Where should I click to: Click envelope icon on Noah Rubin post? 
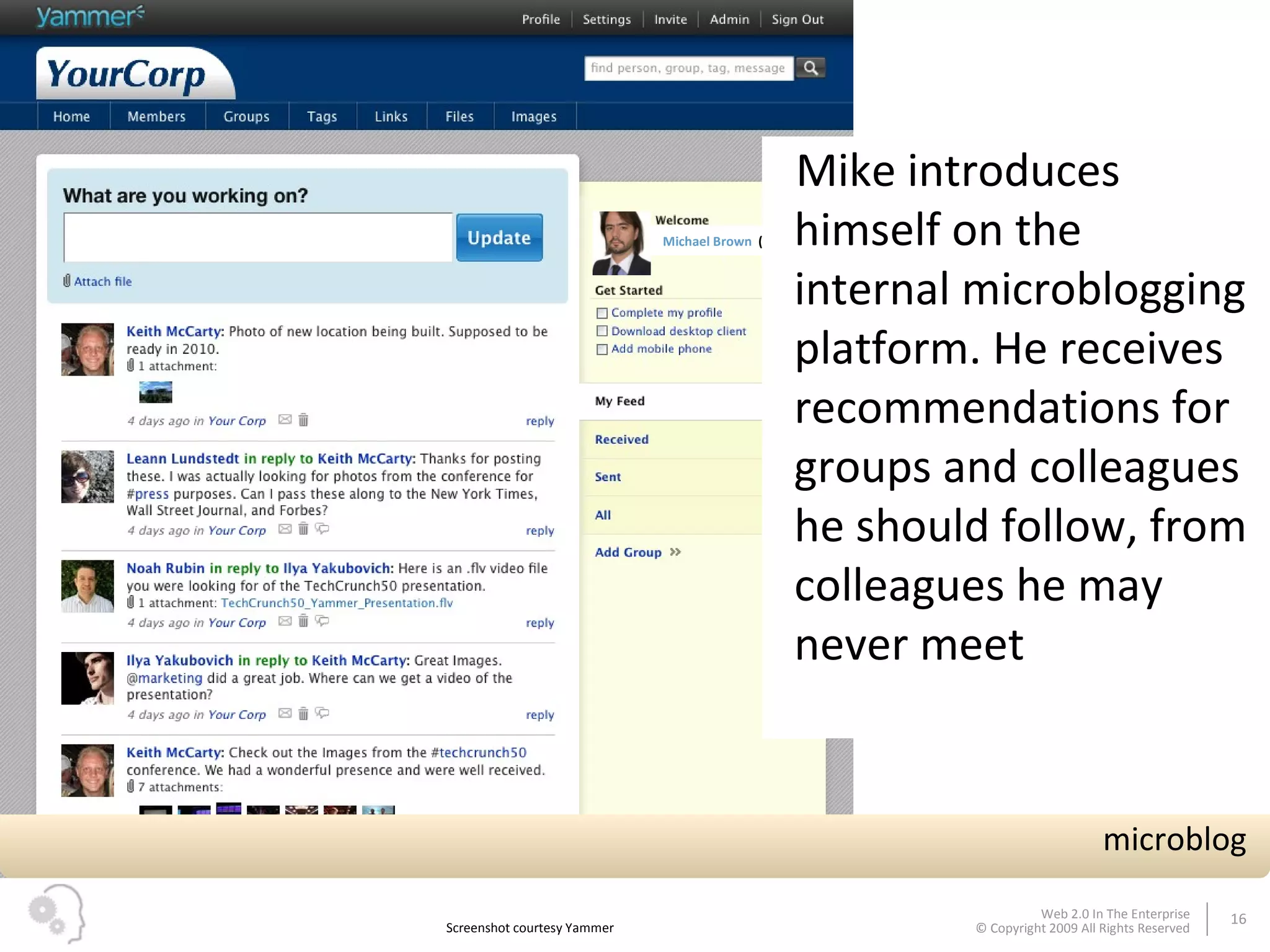pyautogui.click(x=285, y=621)
